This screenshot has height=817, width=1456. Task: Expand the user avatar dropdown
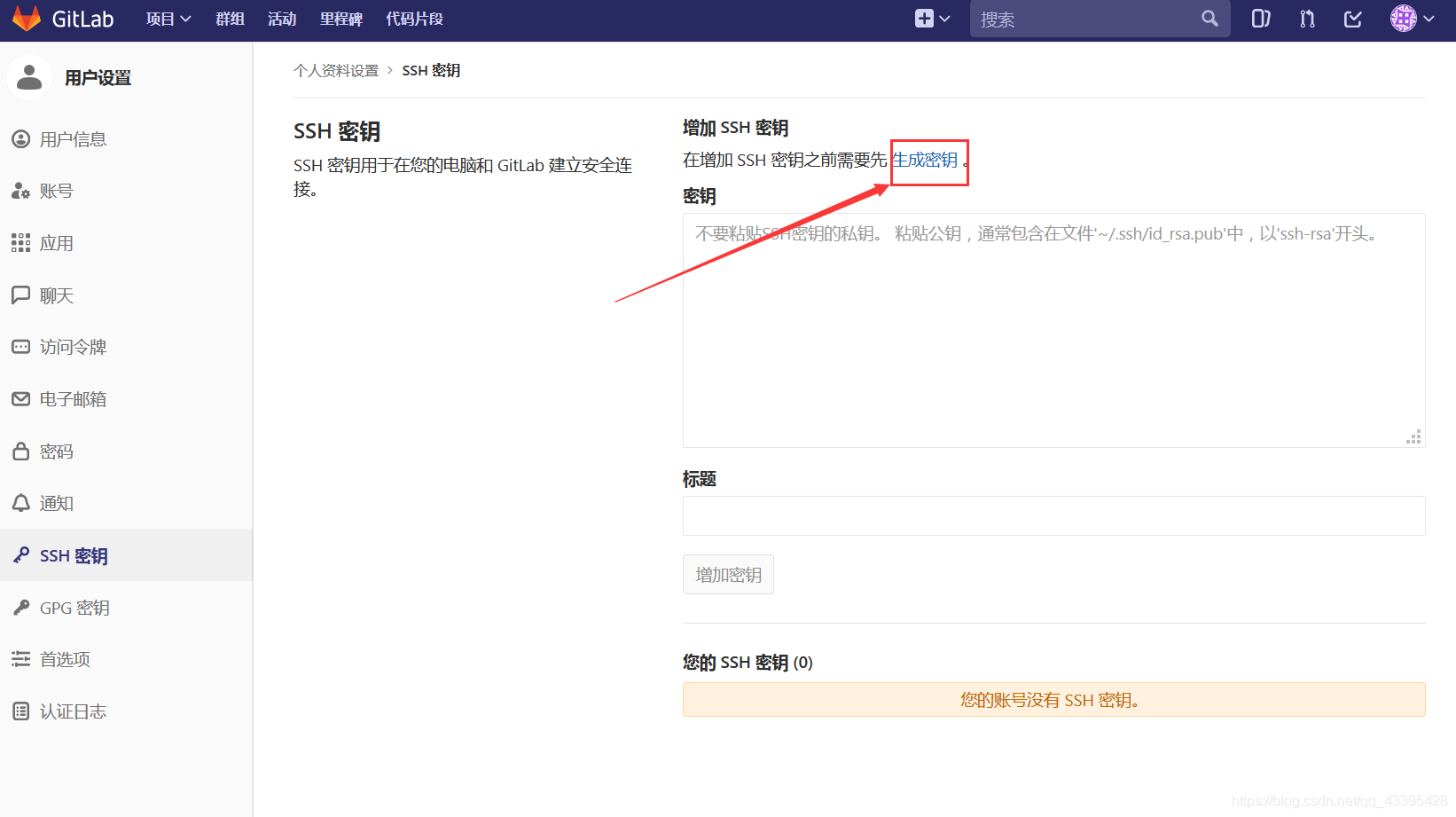[1413, 19]
